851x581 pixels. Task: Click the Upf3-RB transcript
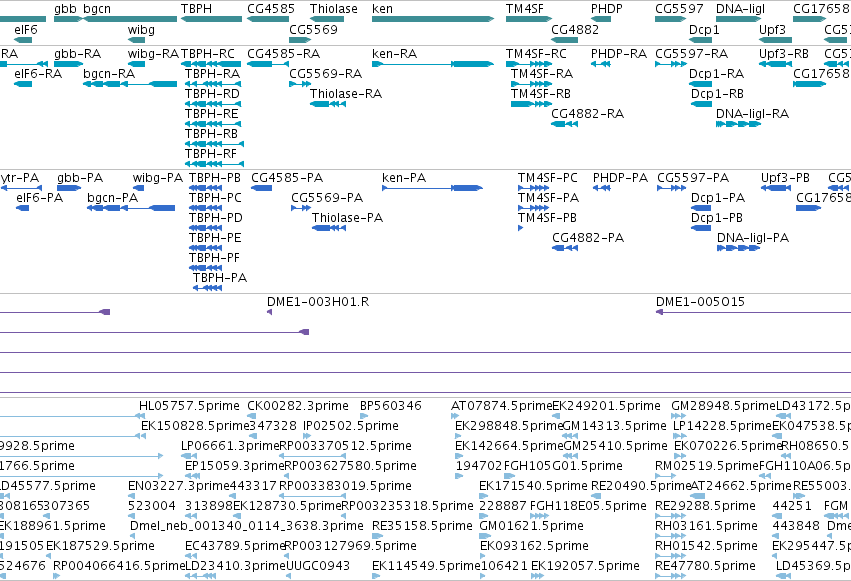coord(775,64)
